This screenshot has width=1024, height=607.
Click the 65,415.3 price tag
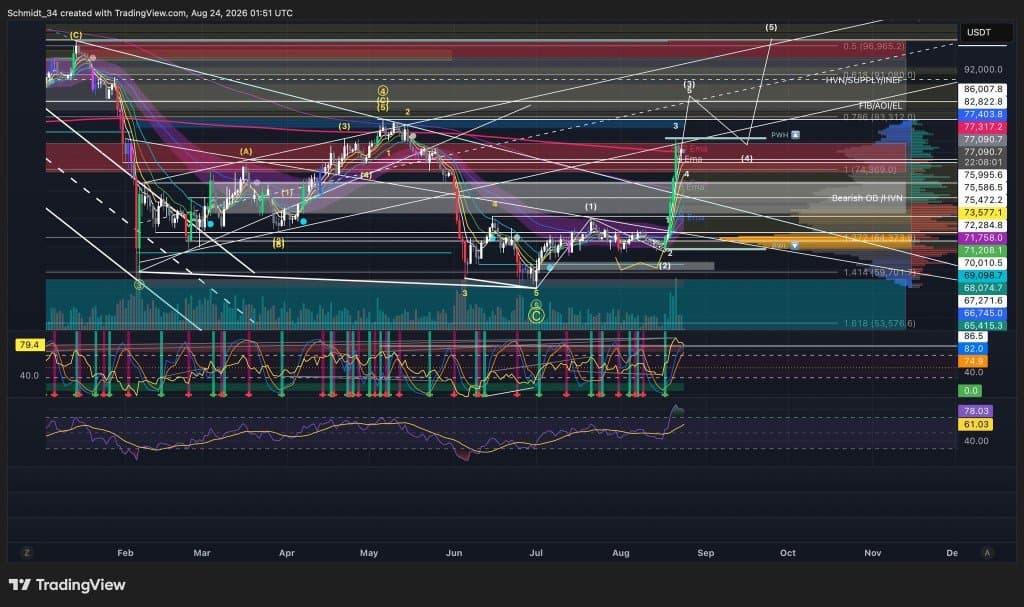pyautogui.click(x=983, y=325)
